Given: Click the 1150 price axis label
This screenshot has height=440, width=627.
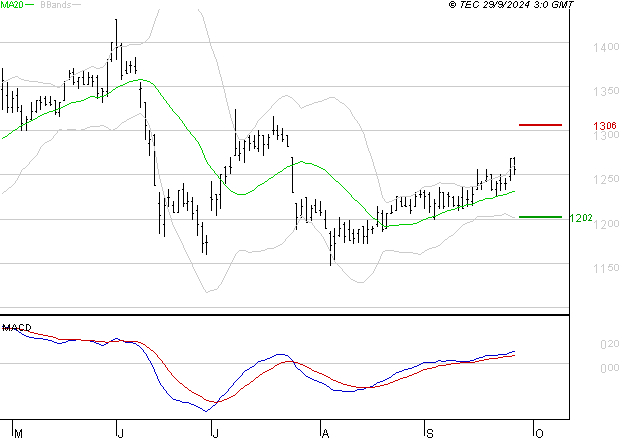Looking at the screenshot, I should (606, 268).
